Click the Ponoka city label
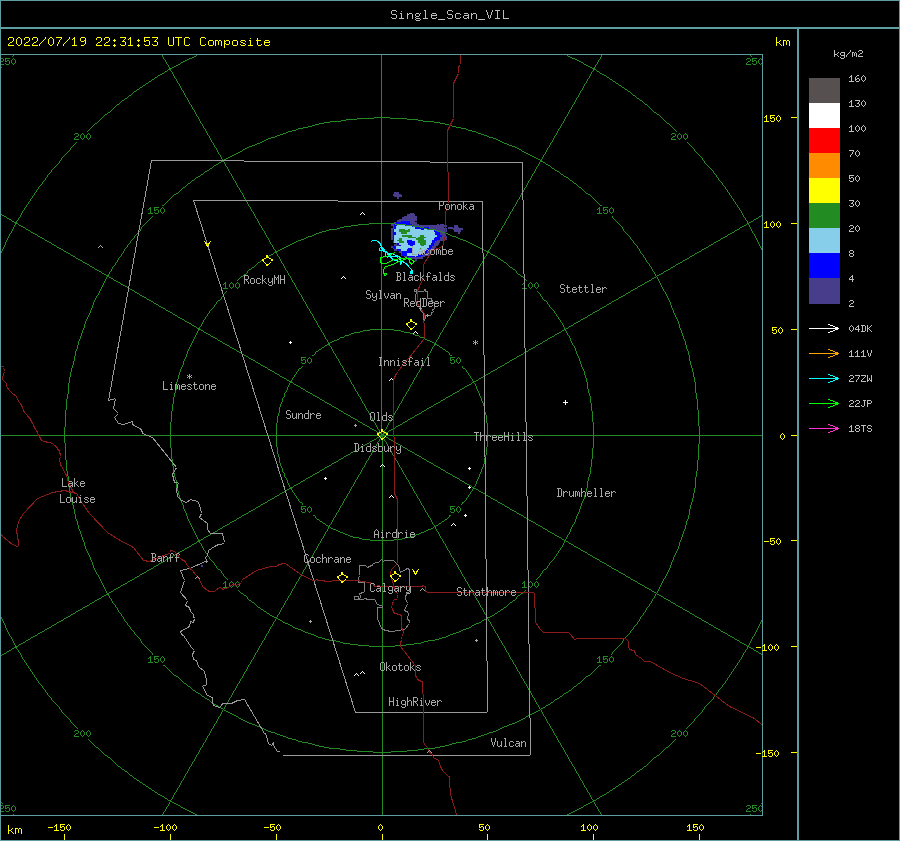The width and height of the screenshot is (900, 841). (456, 206)
